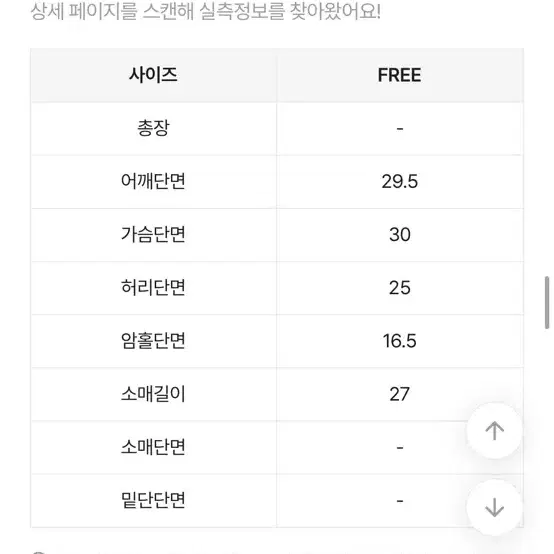Select the armhole value 16.5
554x554 pixels.
point(400,341)
